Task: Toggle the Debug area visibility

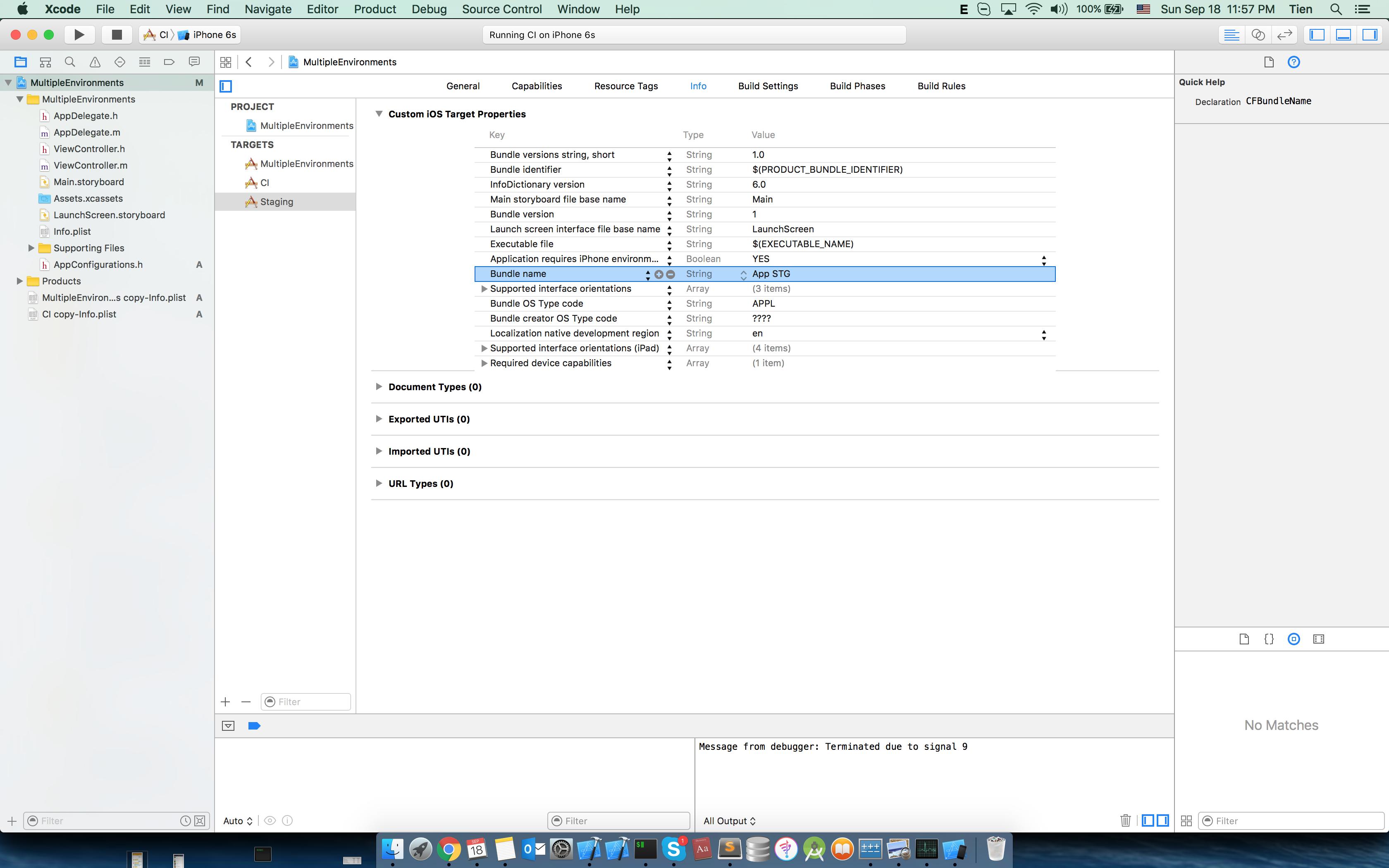Action: tap(1343, 34)
